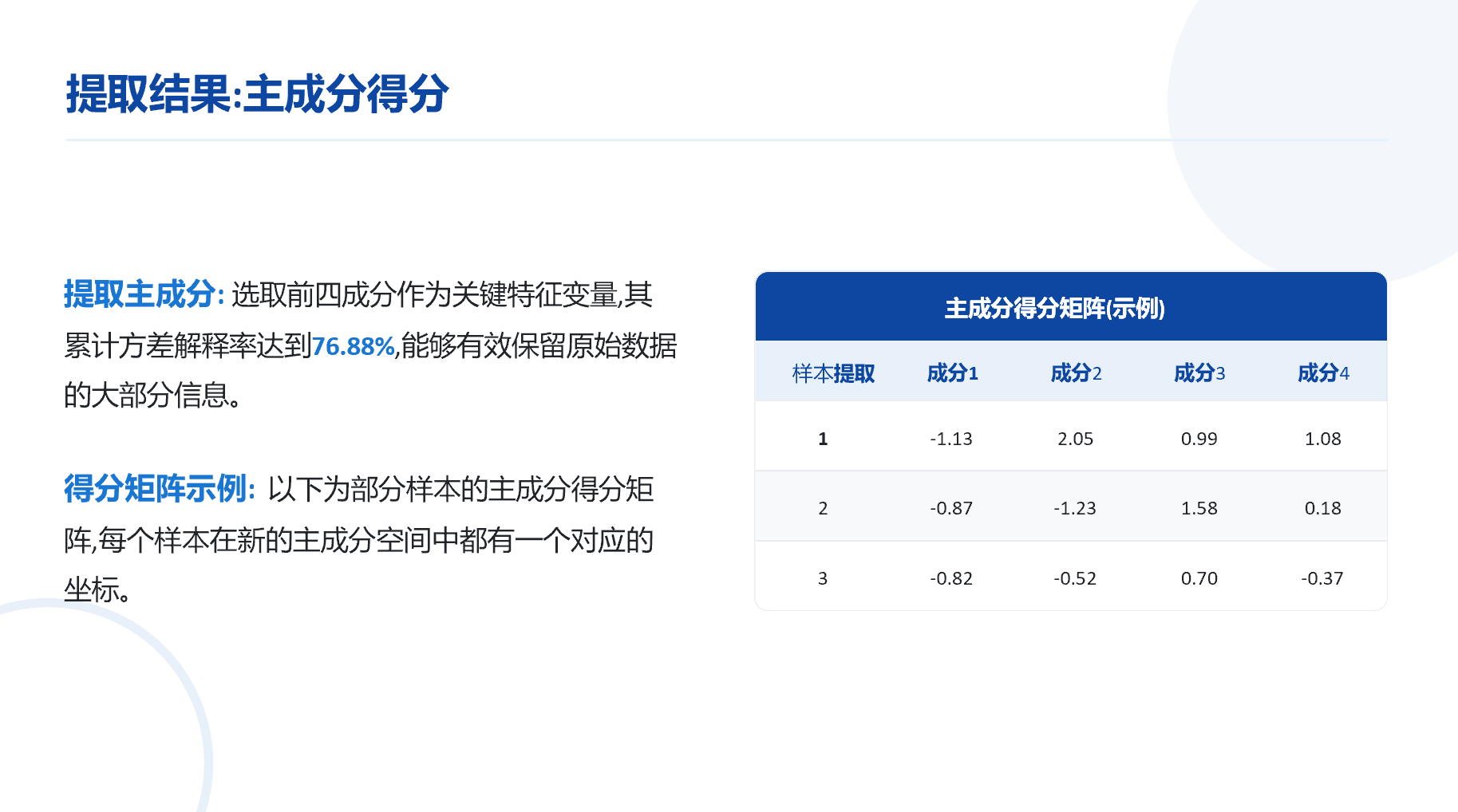Click the value -1.23
Image resolution: width=1458 pixels, height=812 pixels.
tap(1075, 508)
